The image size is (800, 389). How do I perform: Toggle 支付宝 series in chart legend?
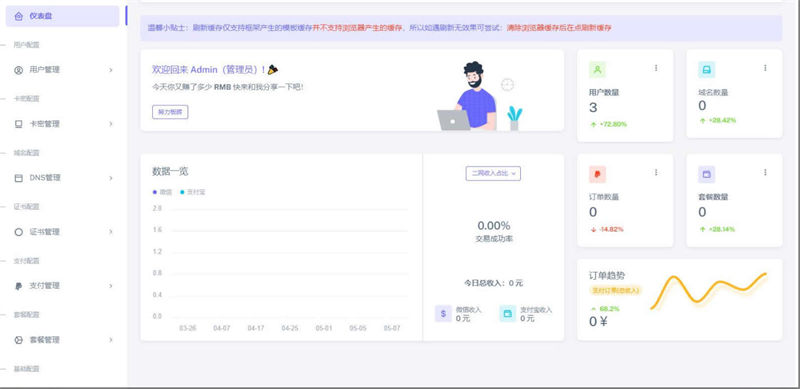(192, 192)
